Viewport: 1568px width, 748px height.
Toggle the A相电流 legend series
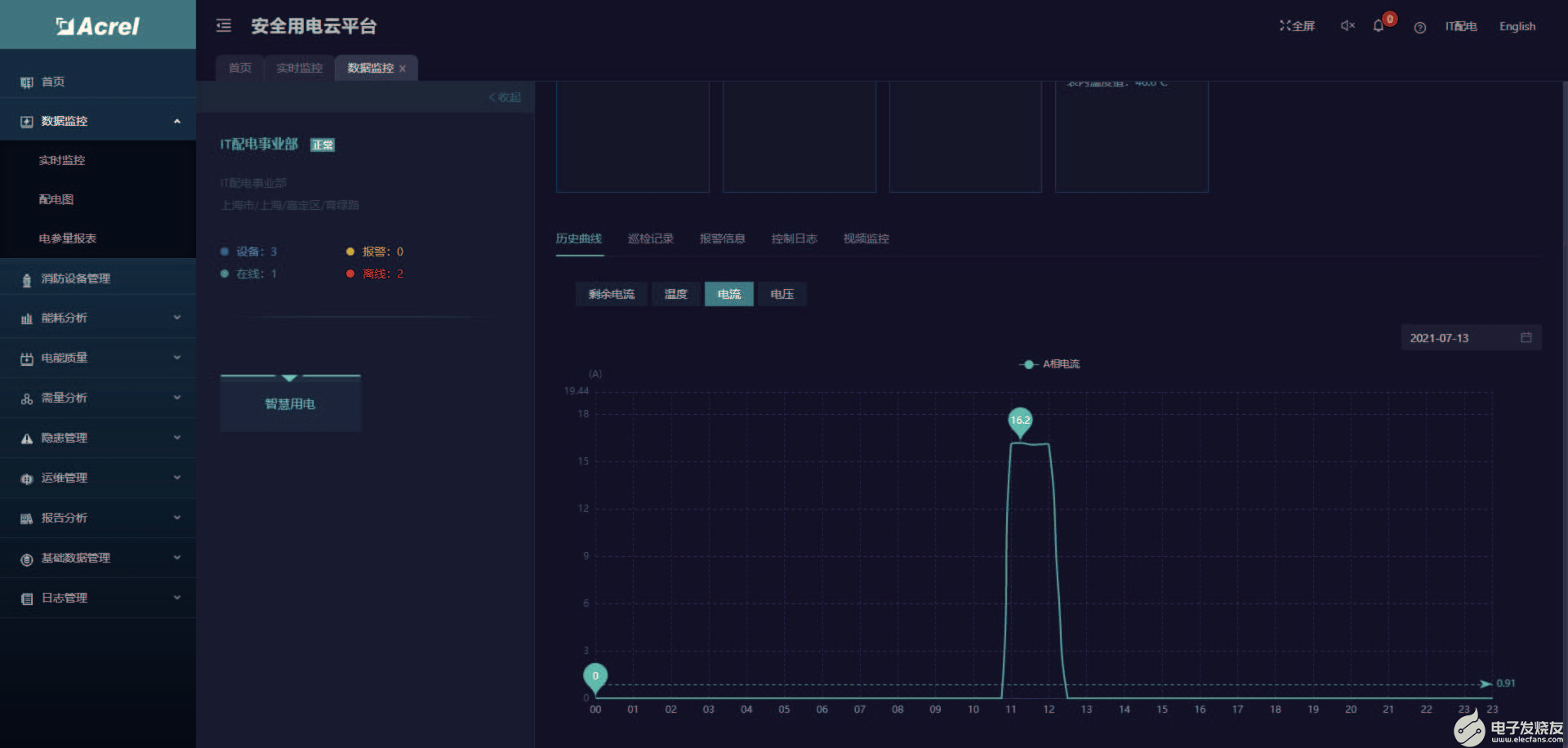click(1050, 364)
